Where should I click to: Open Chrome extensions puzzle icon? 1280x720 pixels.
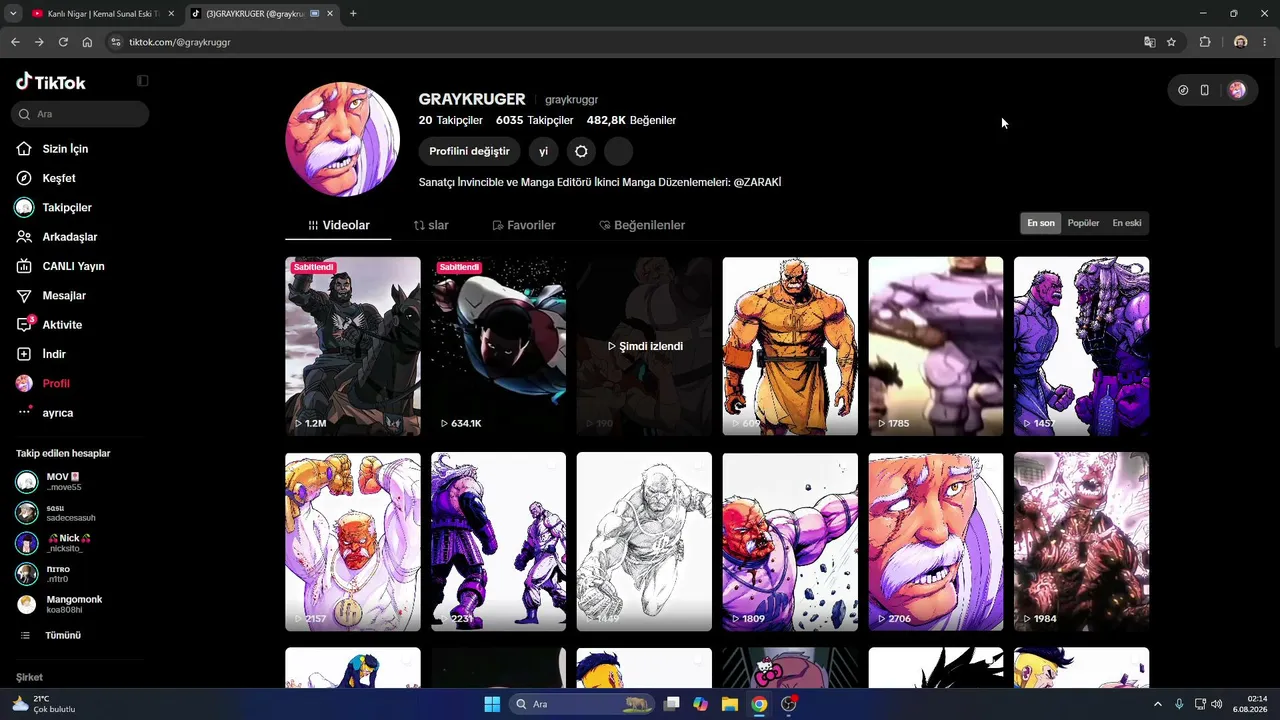(x=1204, y=42)
